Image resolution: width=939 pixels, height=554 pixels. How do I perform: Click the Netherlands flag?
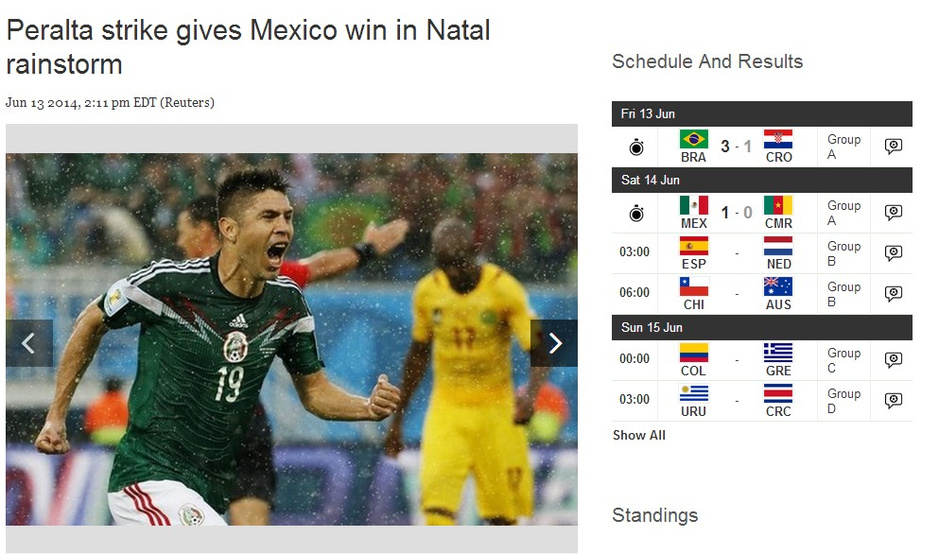point(778,246)
